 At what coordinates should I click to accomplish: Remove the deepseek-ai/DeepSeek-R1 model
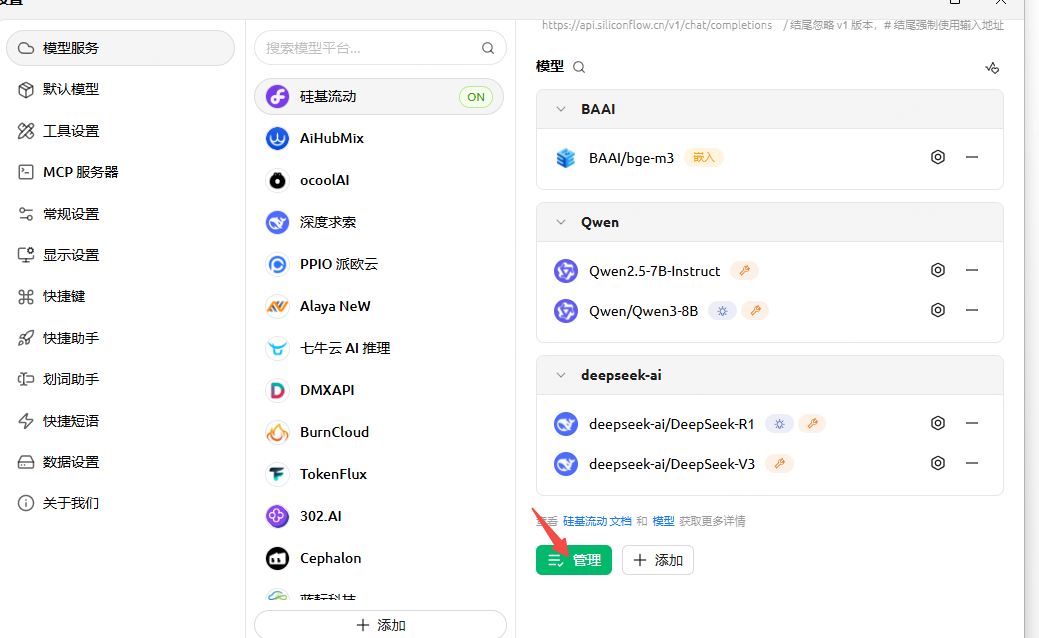971,423
